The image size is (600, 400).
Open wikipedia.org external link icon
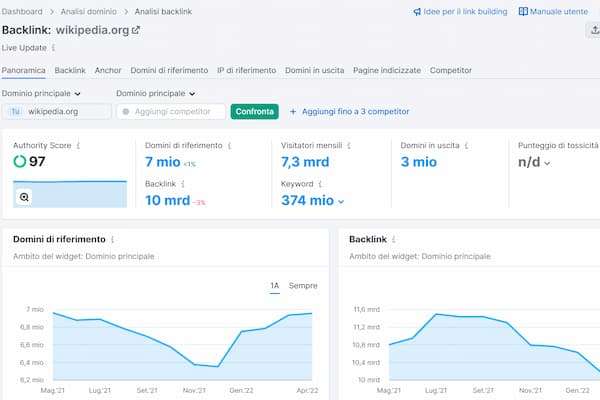pyautogui.click(x=136, y=30)
